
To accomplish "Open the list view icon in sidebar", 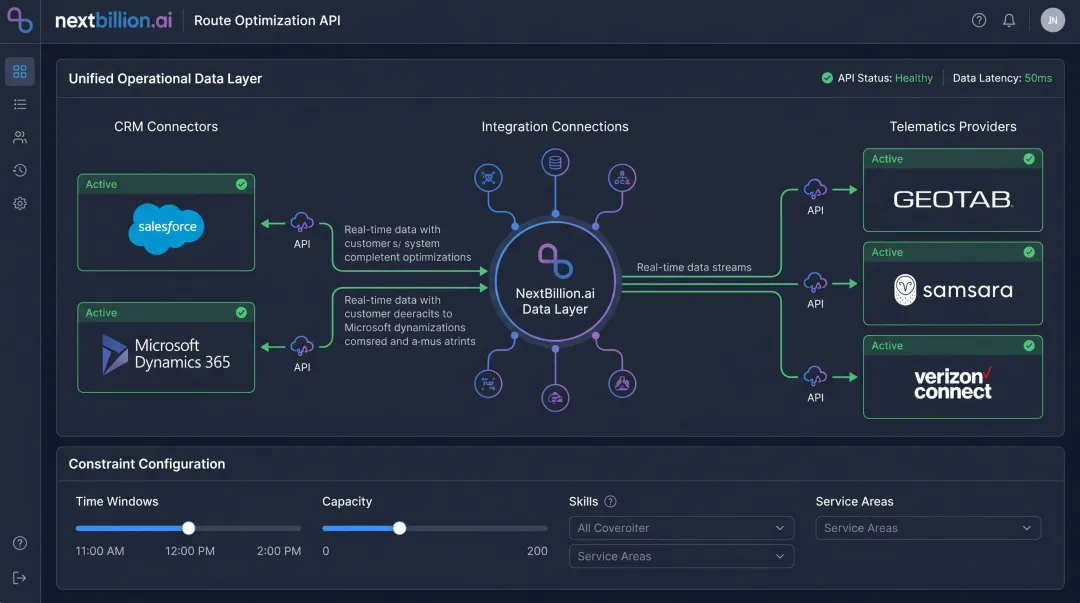I will [20, 104].
